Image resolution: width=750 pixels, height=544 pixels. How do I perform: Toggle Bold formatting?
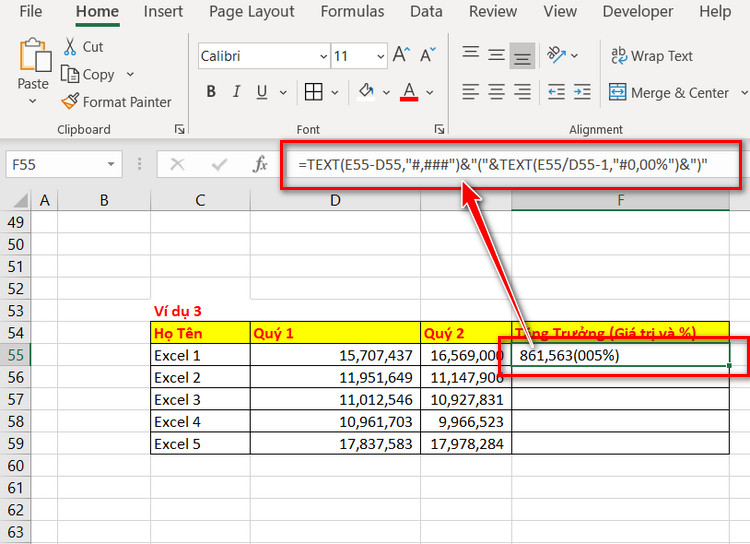click(x=211, y=91)
